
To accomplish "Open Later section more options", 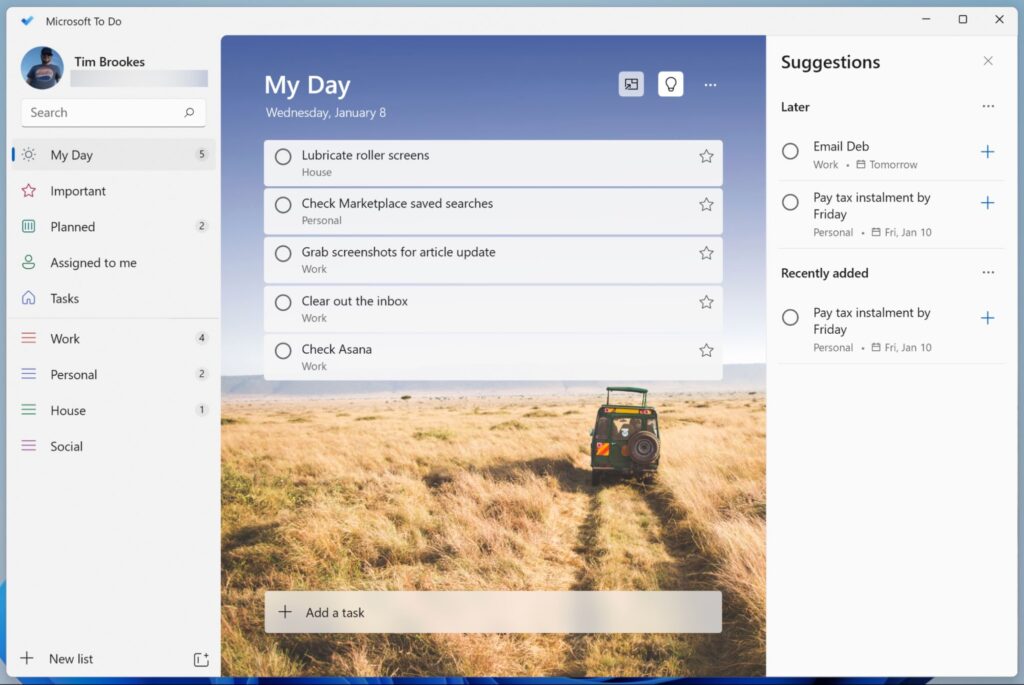I will tap(988, 106).
